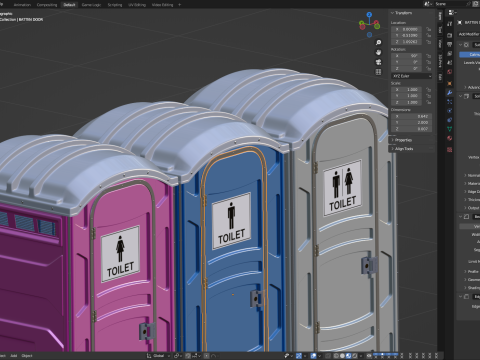Toggle snapping magnet in viewport header
The height and width of the screenshot is (360, 480).
pos(188,356)
